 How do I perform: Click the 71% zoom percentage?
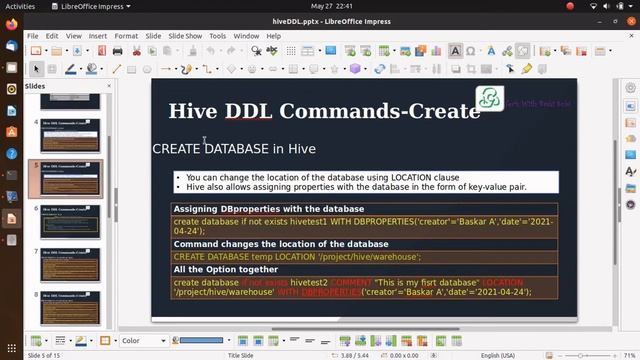630,356
